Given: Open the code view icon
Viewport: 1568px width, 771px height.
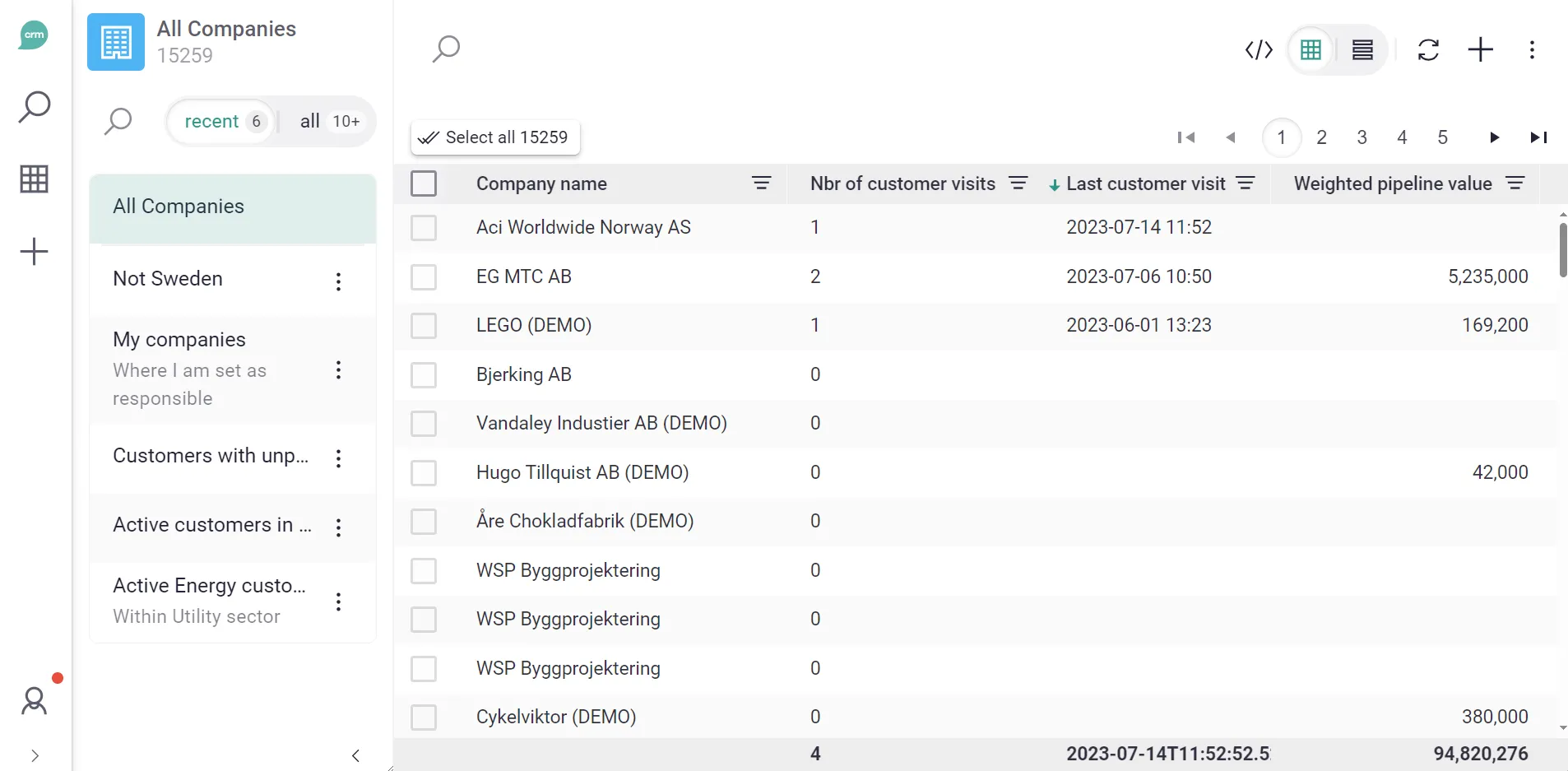Looking at the screenshot, I should (1259, 50).
